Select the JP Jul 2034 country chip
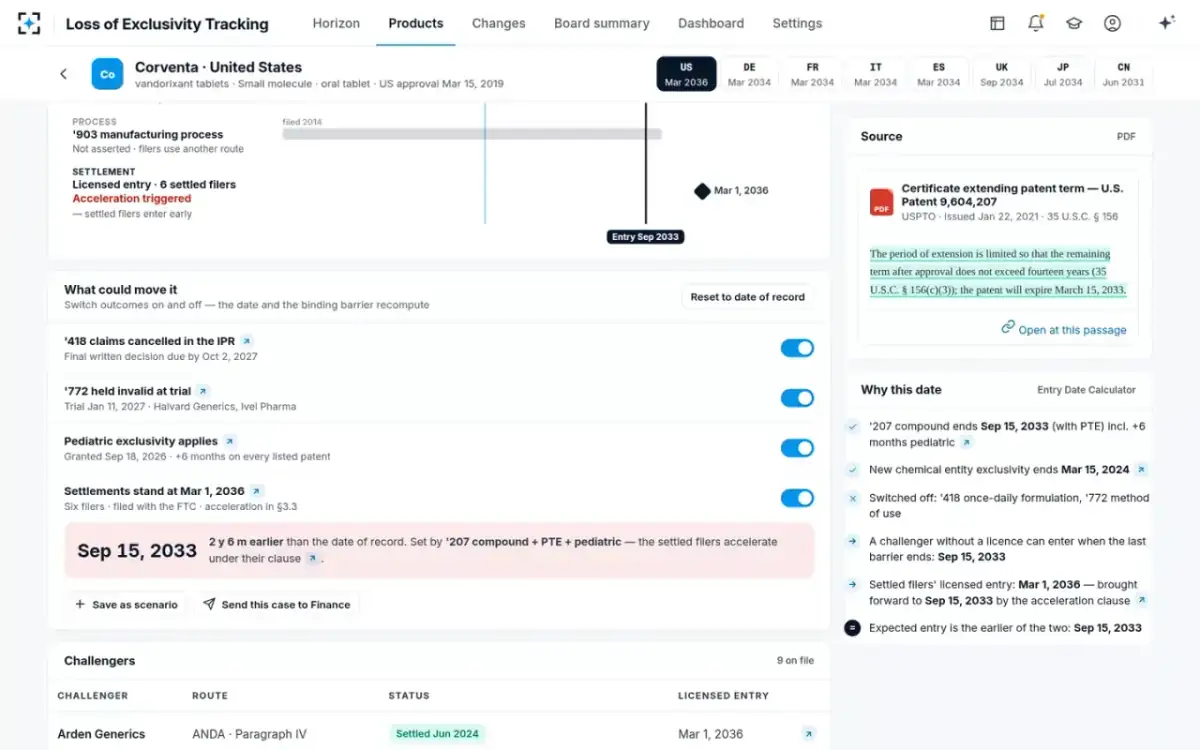Viewport: 1200px width, 750px height. [x=1062, y=74]
